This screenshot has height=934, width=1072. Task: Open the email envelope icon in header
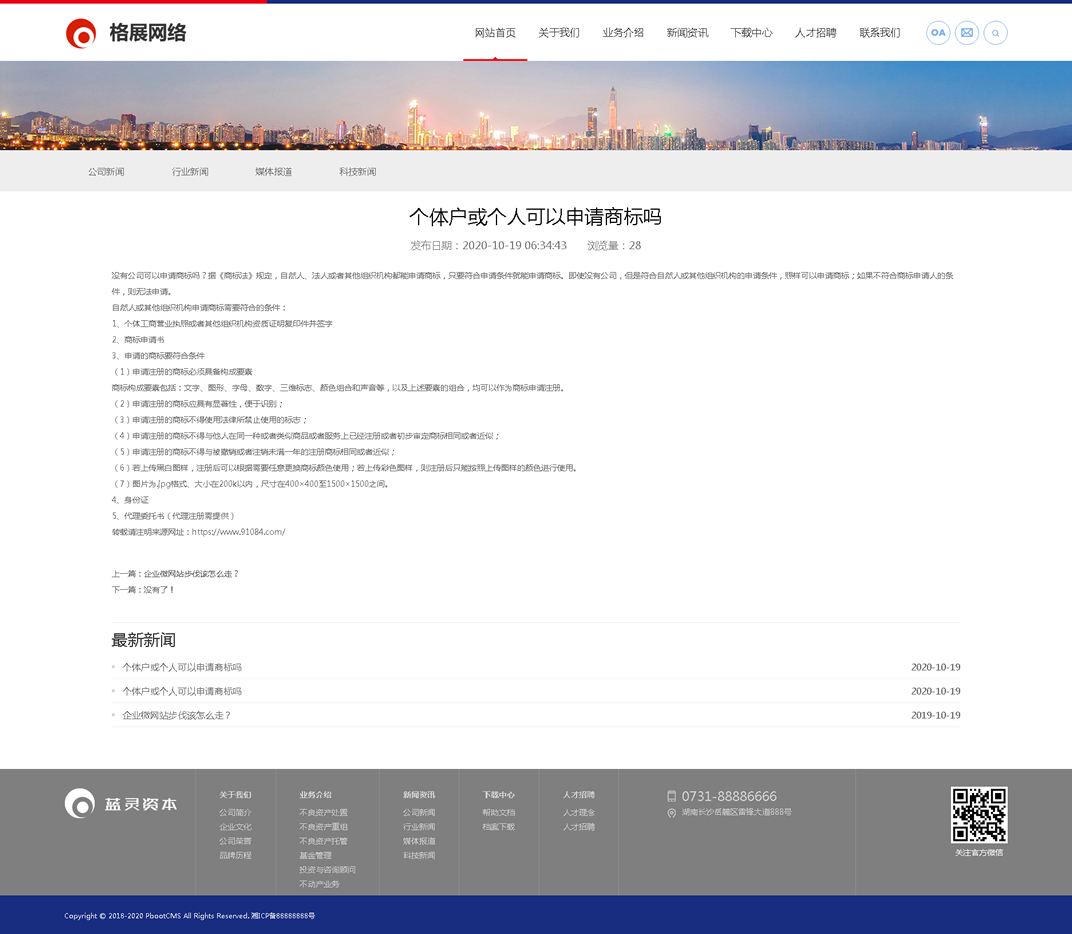click(967, 33)
